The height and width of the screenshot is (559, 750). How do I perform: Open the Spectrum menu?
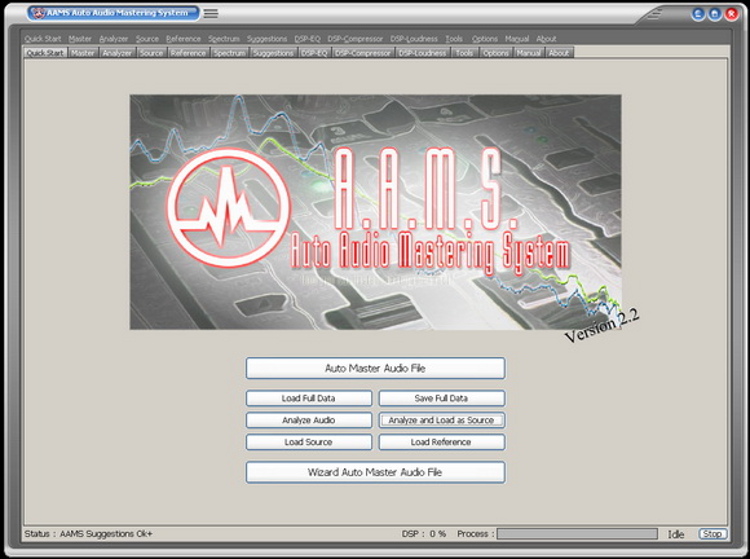point(224,39)
